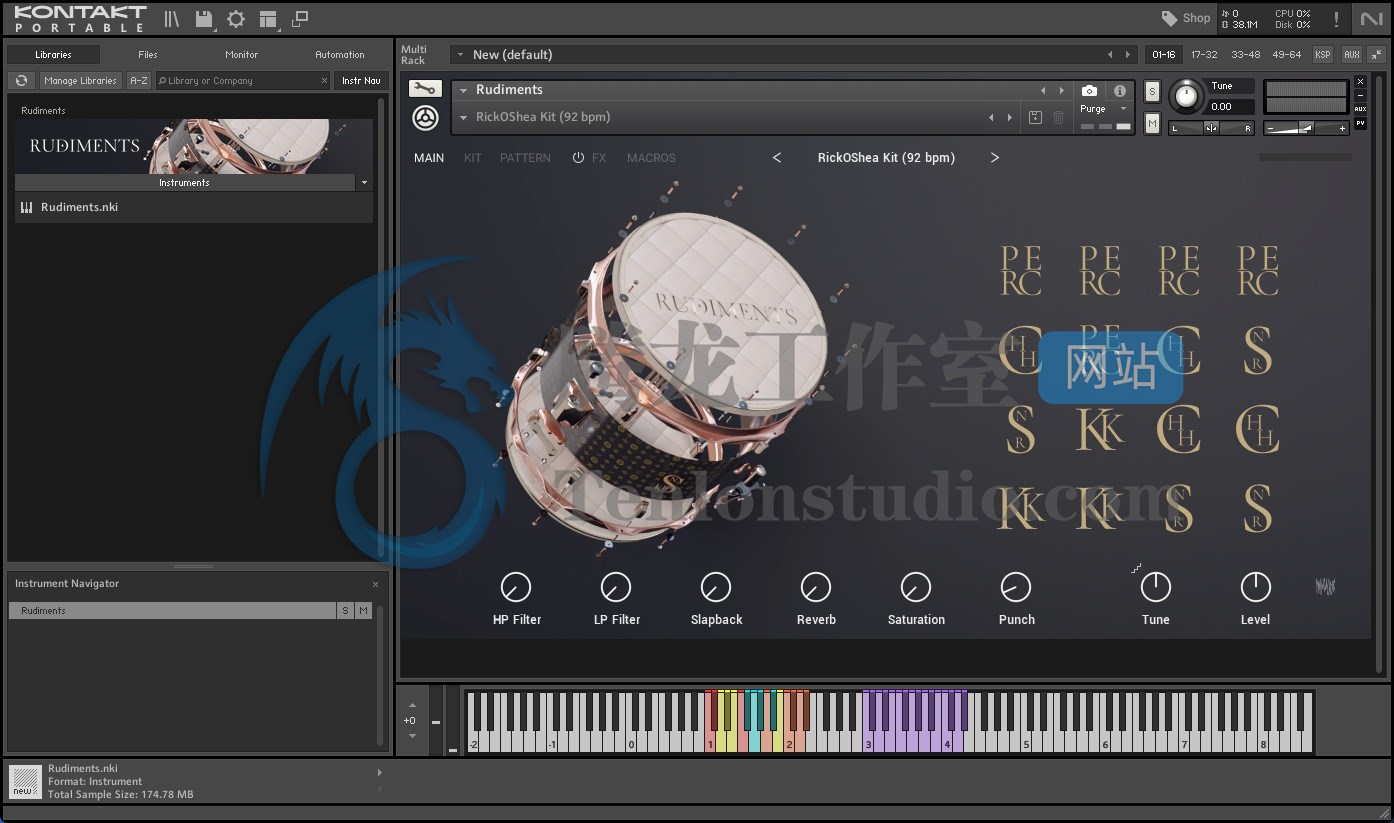This screenshot has width=1394, height=823.
Task: Open the Purge dropdown menu
Action: (x=1123, y=109)
